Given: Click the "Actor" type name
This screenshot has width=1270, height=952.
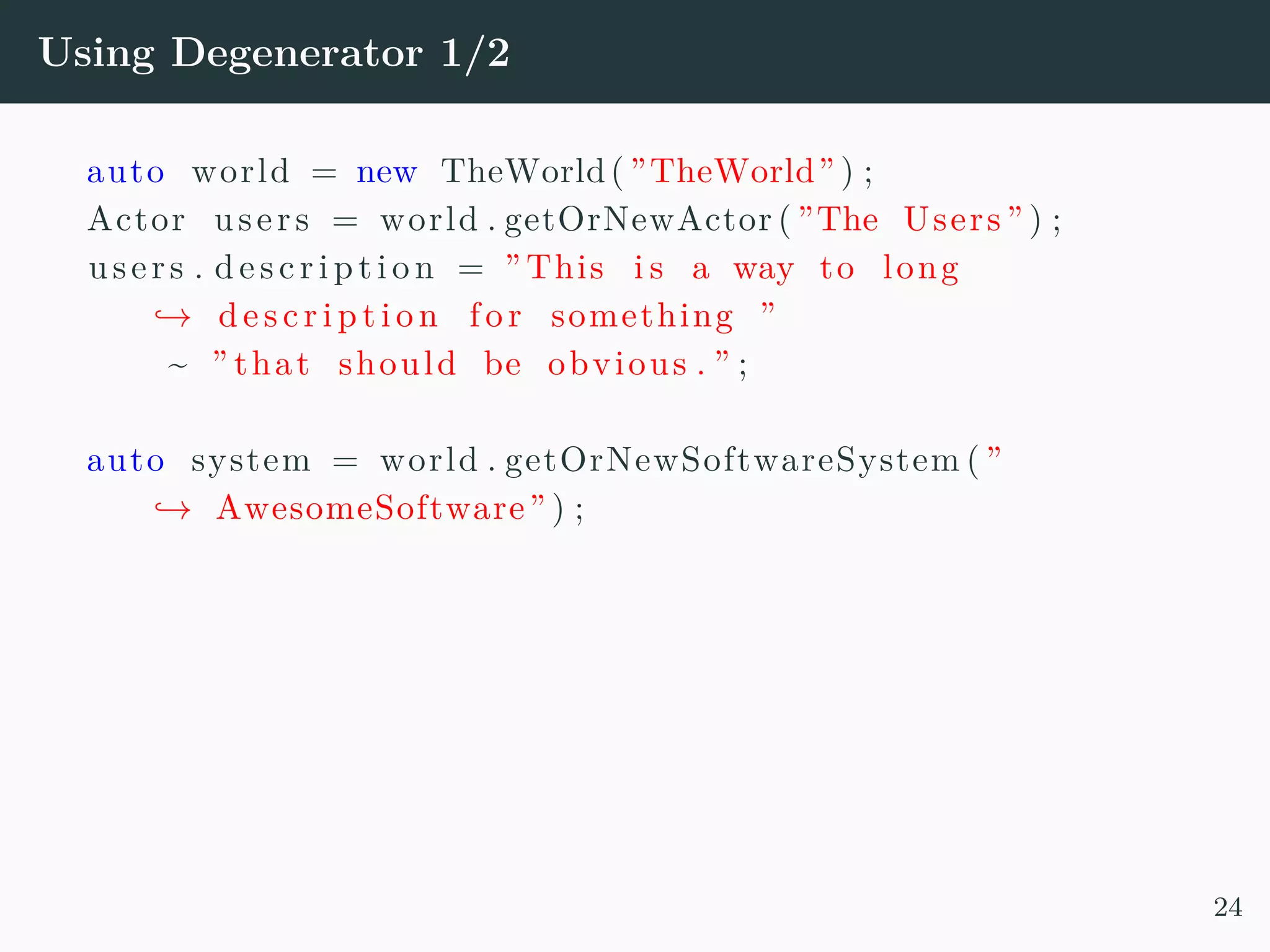Looking at the screenshot, I should [137, 219].
